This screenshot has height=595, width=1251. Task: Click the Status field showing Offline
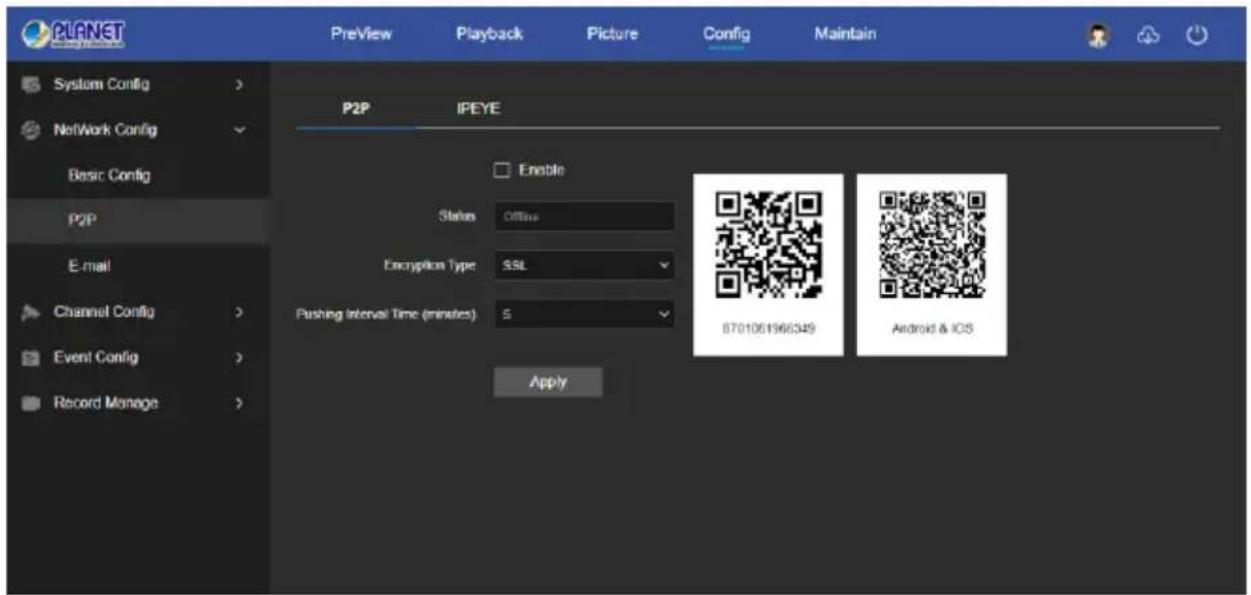point(585,216)
